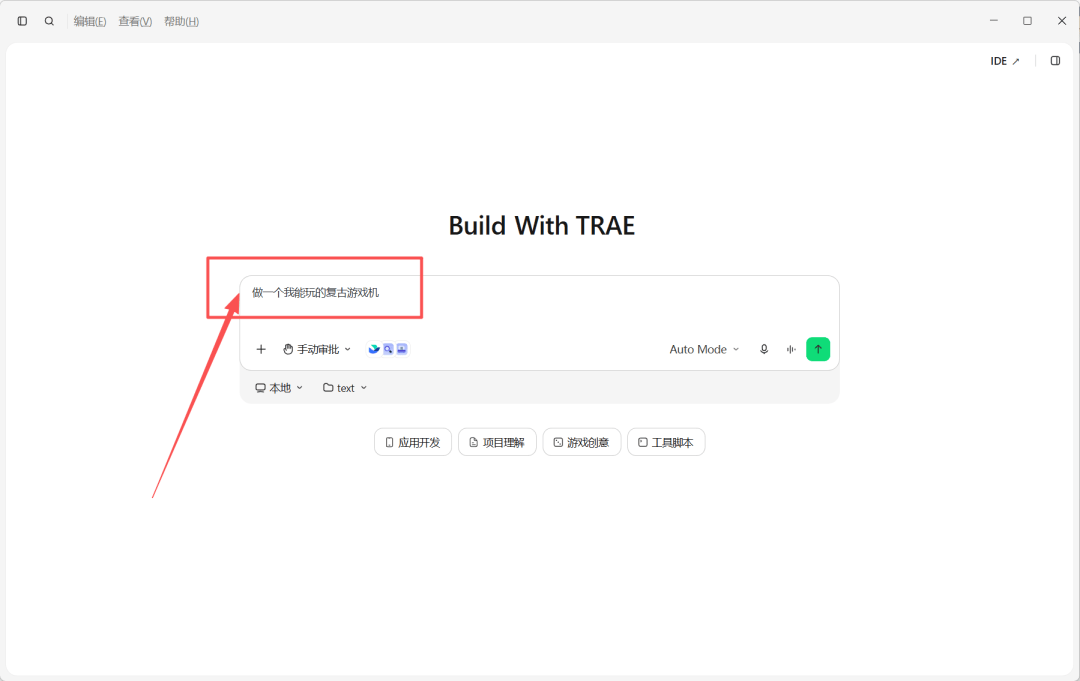Switch to IDE using the IDE link
1080x681 pixels.
click(x=1005, y=61)
